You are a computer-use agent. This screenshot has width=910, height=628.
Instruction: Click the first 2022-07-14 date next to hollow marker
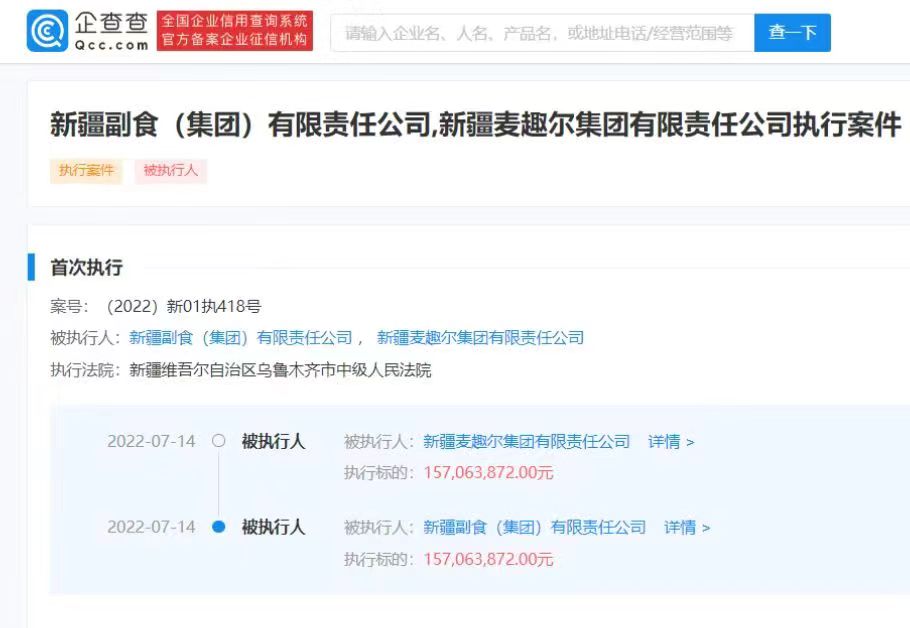151,441
